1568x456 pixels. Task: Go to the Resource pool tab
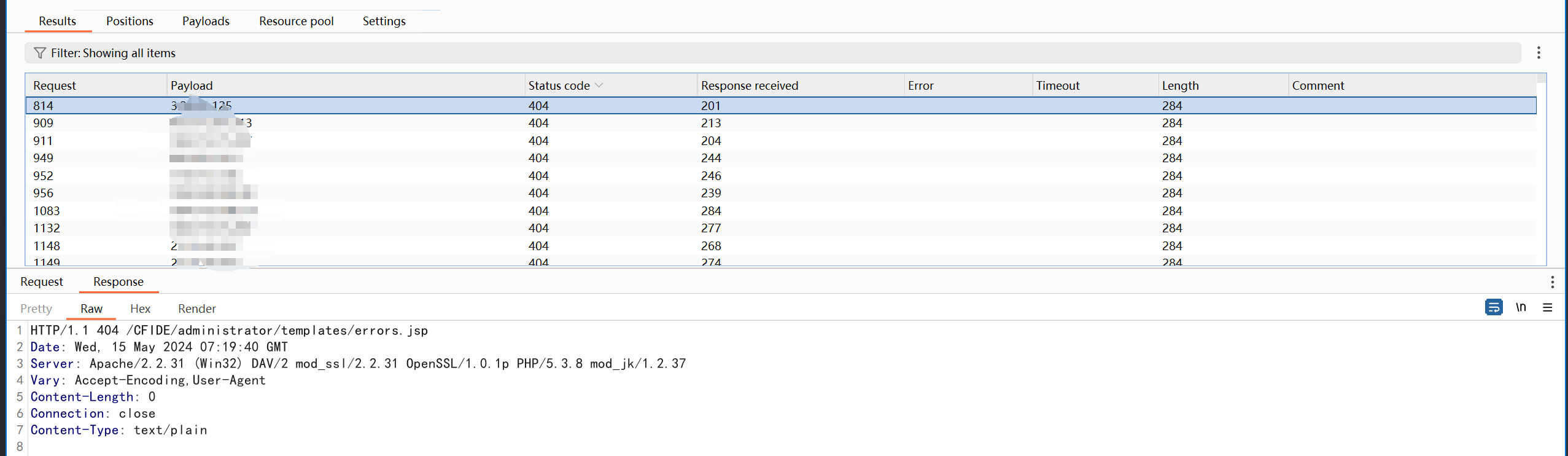point(296,21)
